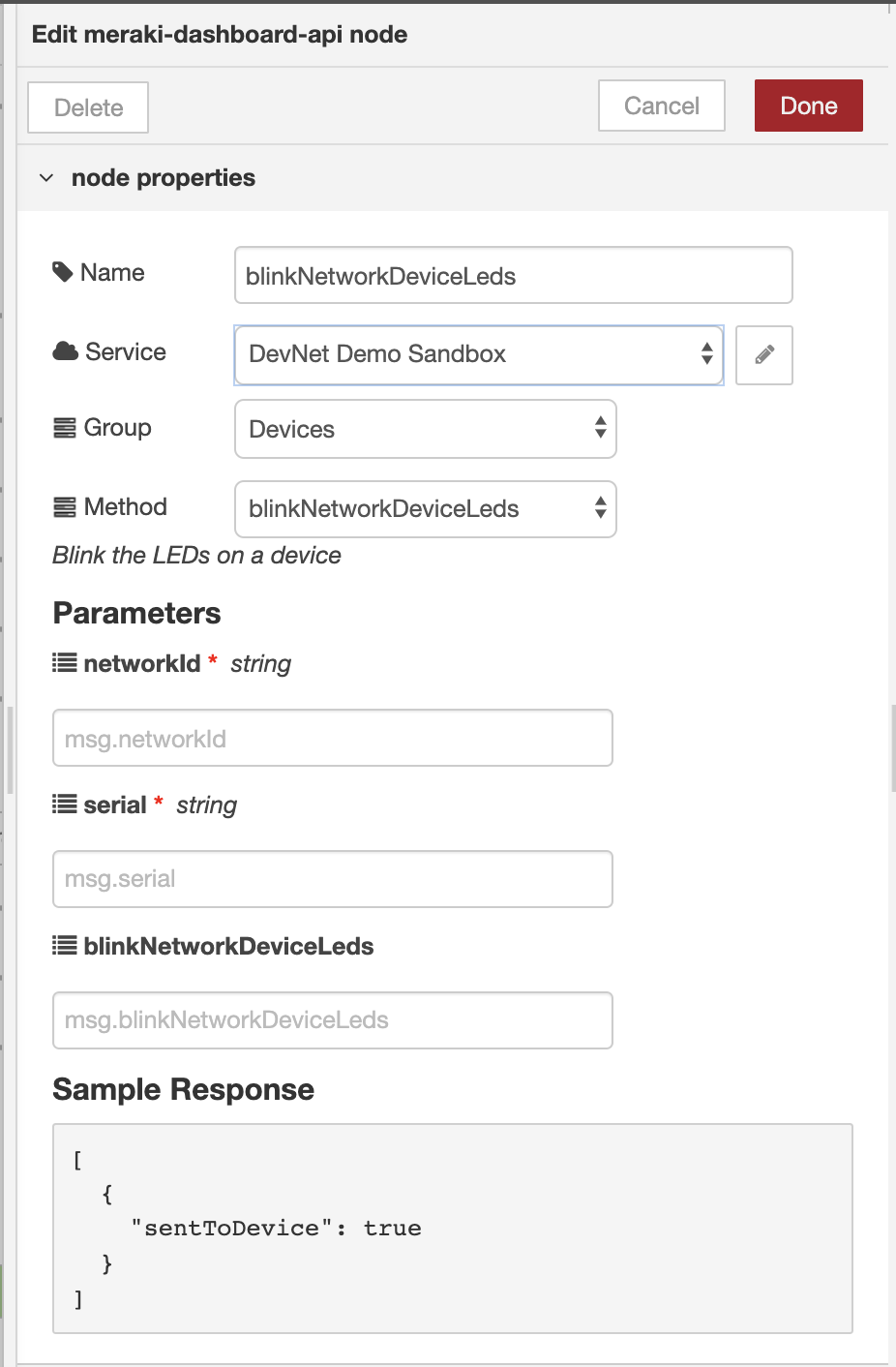Click the tag icon beside Name
Screen dimensions: 896x1367
(63, 272)
